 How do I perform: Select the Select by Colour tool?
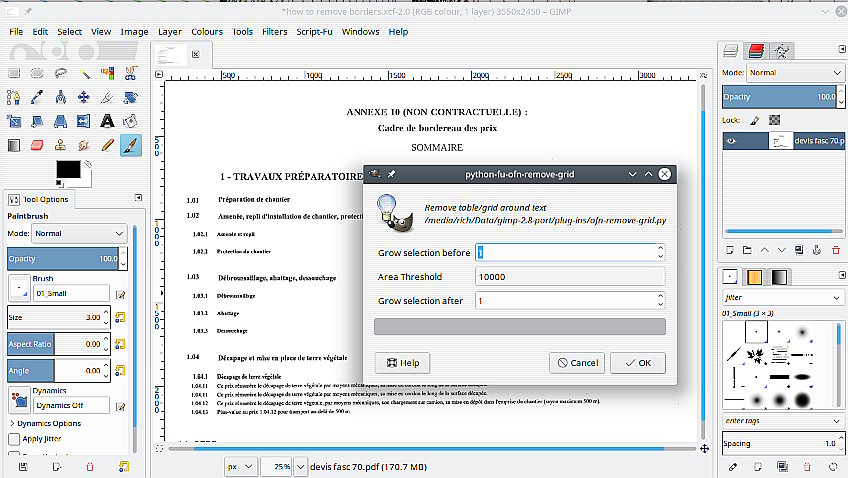click(108, 73)
